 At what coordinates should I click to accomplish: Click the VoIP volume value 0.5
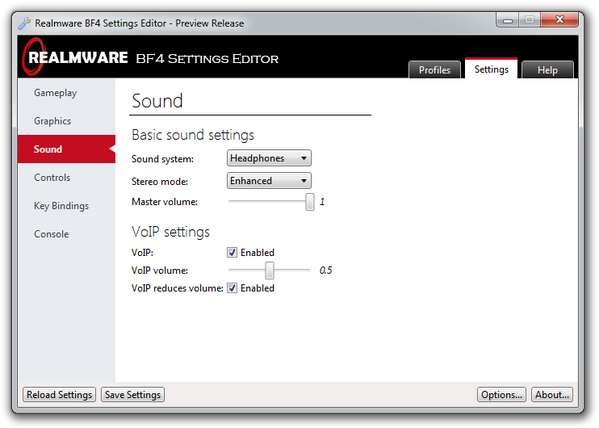coord(325,271)
